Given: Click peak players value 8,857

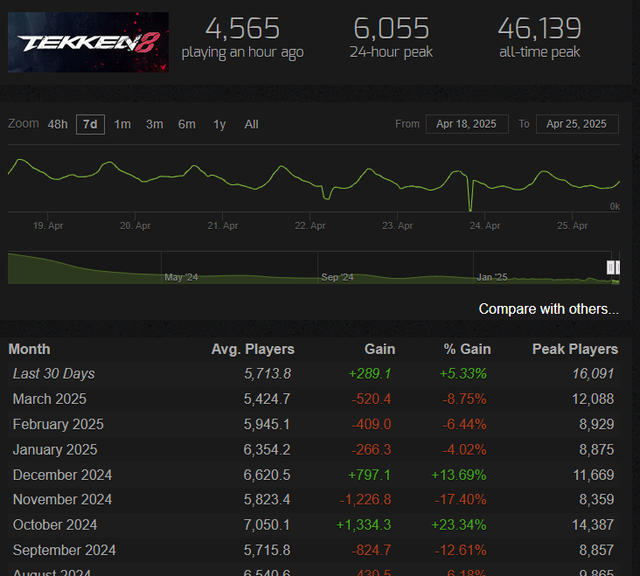Looking at the screenshot, I should point(597,550).
